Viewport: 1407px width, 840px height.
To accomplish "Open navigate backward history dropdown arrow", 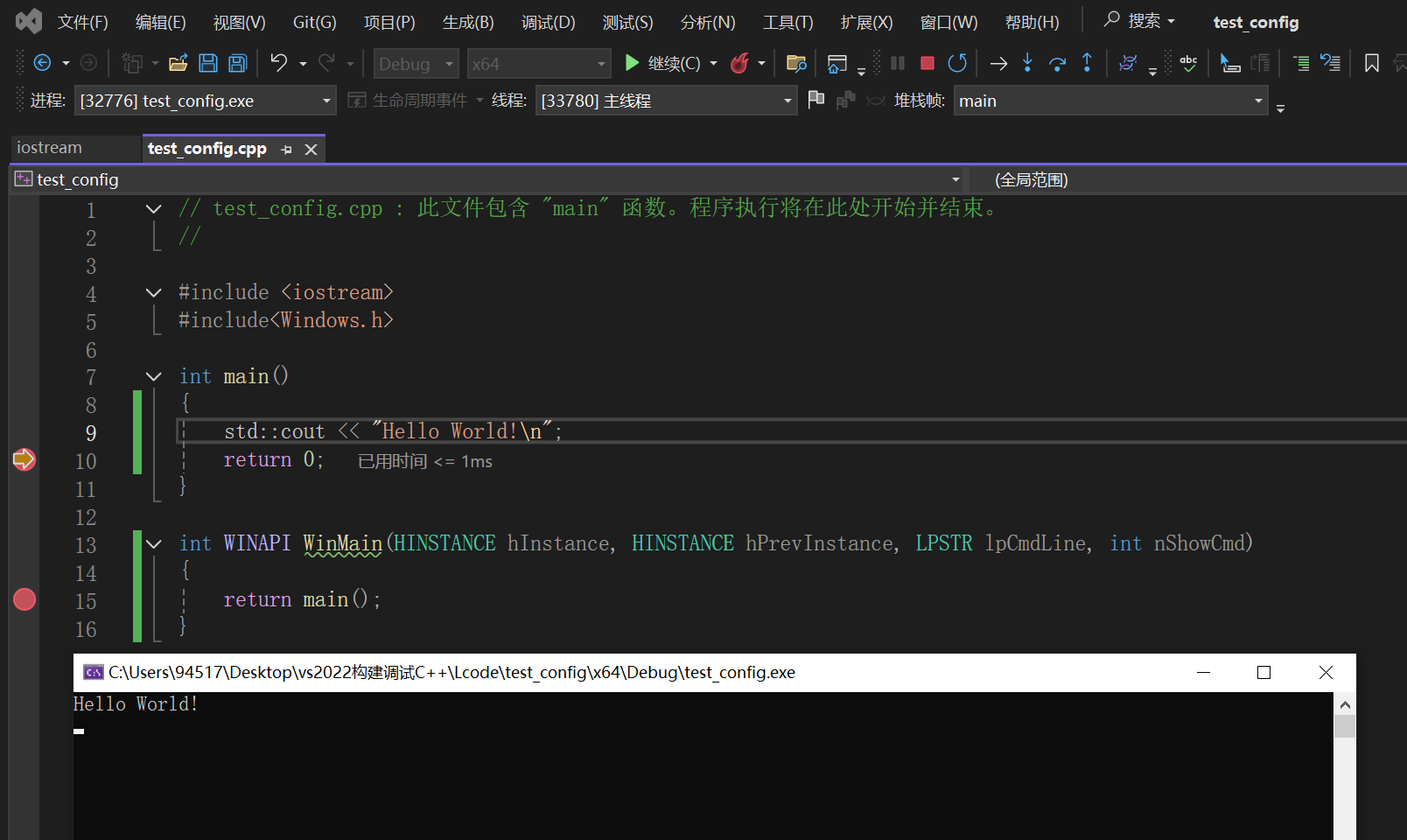I will pyautogui.click(x=66, y=63).
